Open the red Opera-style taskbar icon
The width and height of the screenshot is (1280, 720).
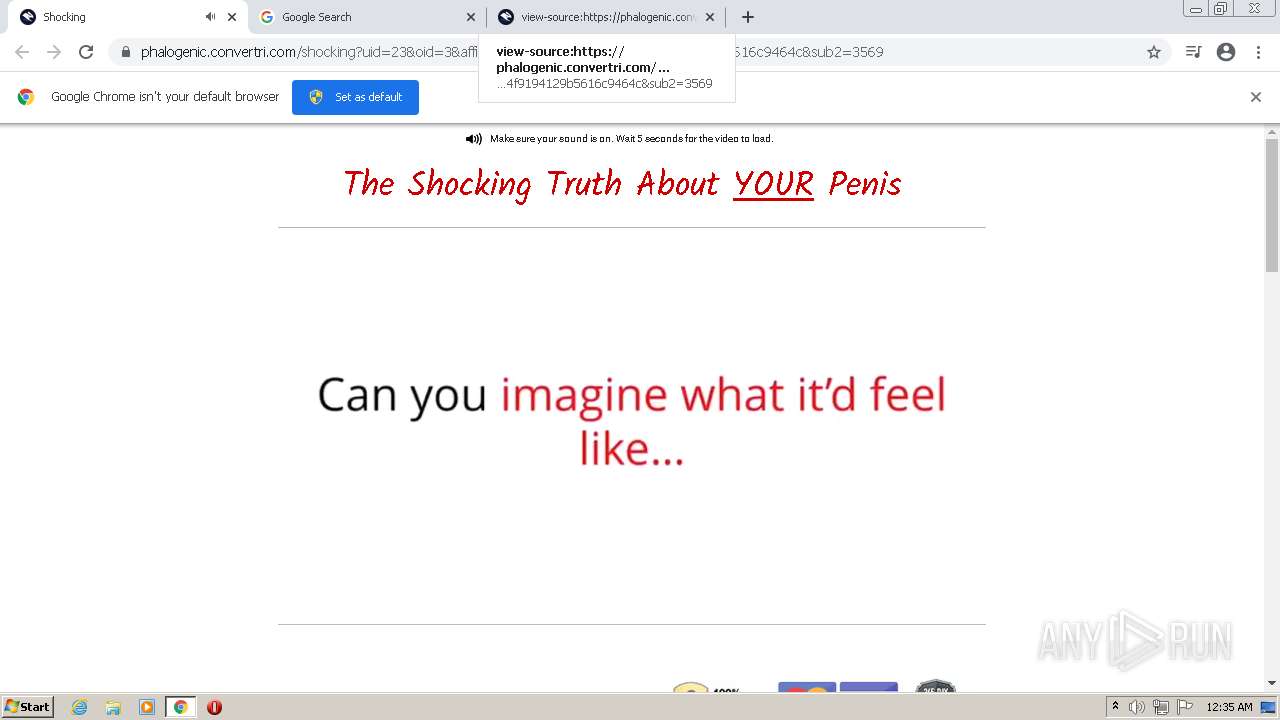[214, 707]
